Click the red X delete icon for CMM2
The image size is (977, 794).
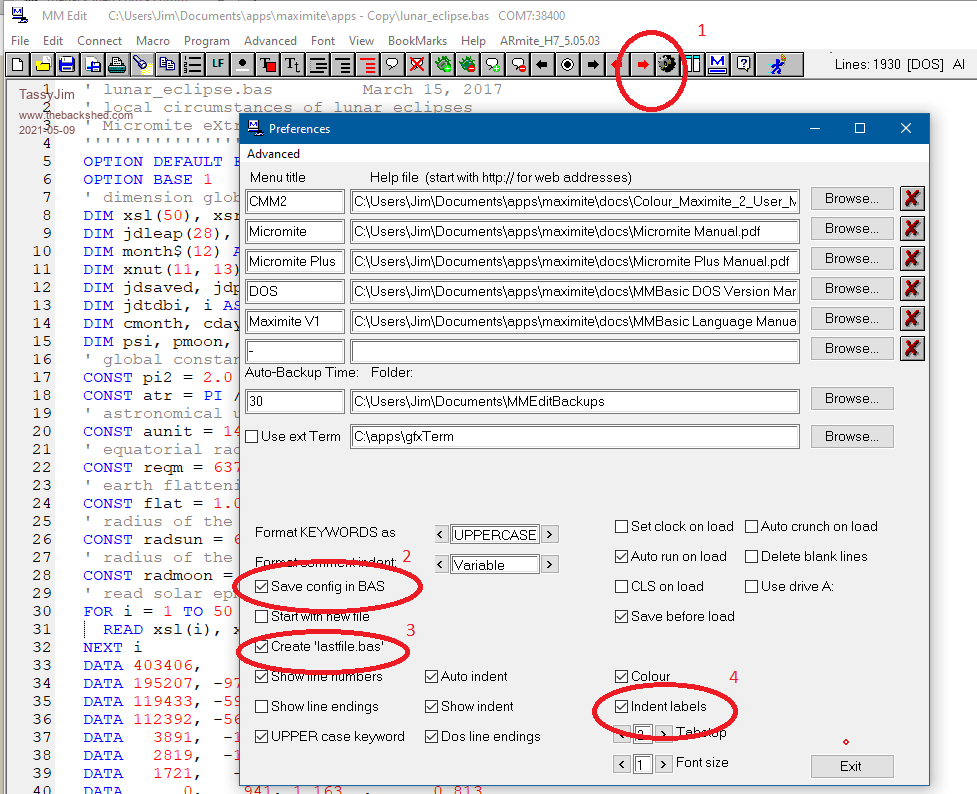click(x=911, y=199)
